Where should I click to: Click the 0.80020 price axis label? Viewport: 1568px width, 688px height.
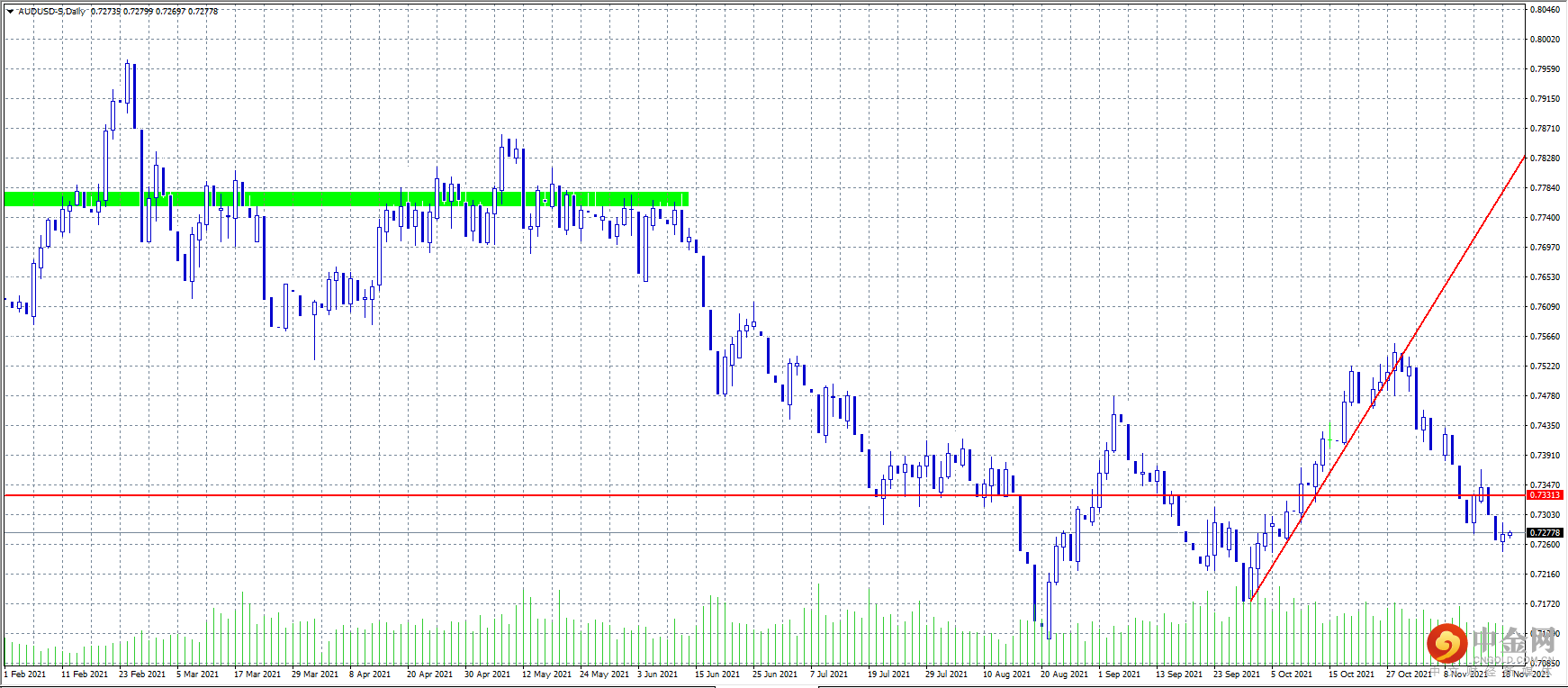(1545, 40)
